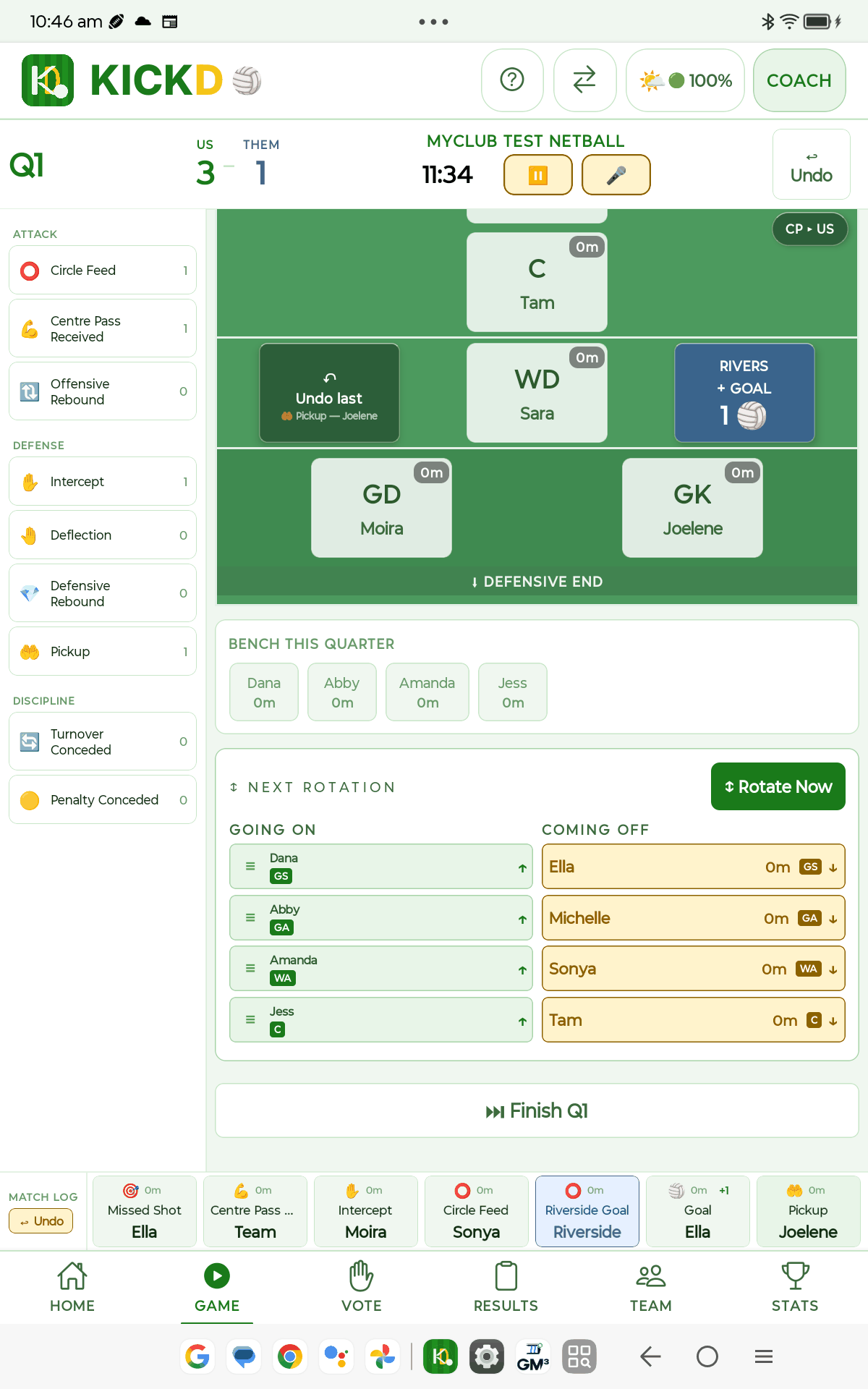
Task: Grab the drag handle for Amanda WA
Action: [250, 969]
